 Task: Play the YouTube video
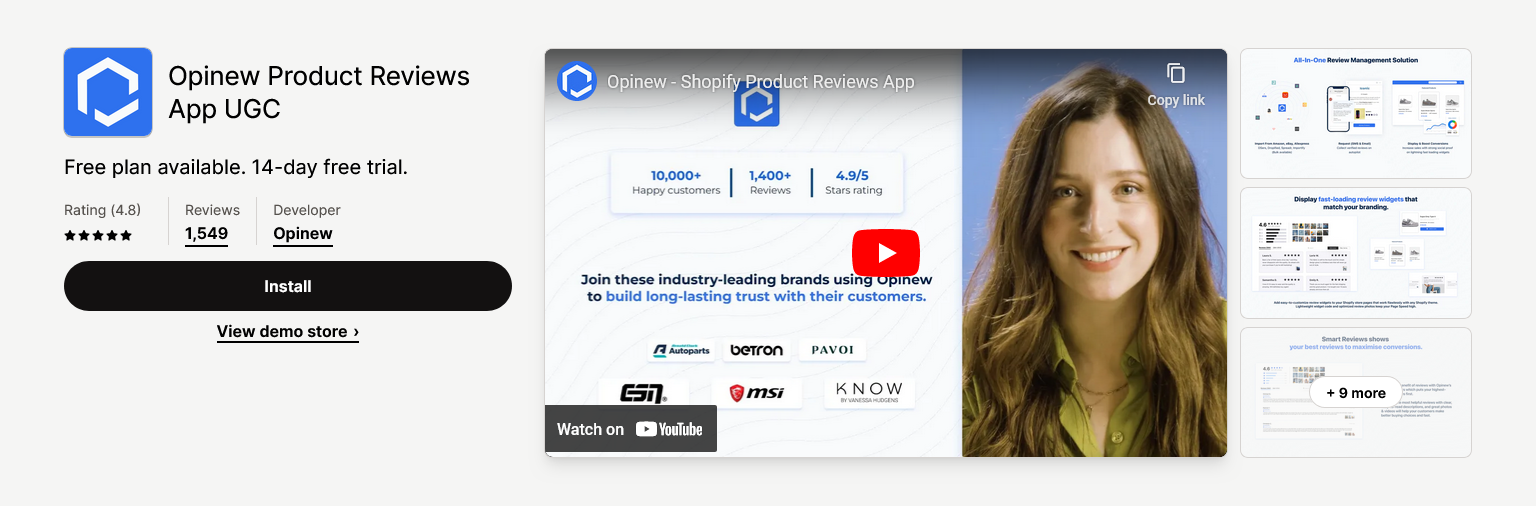point(885,253)
